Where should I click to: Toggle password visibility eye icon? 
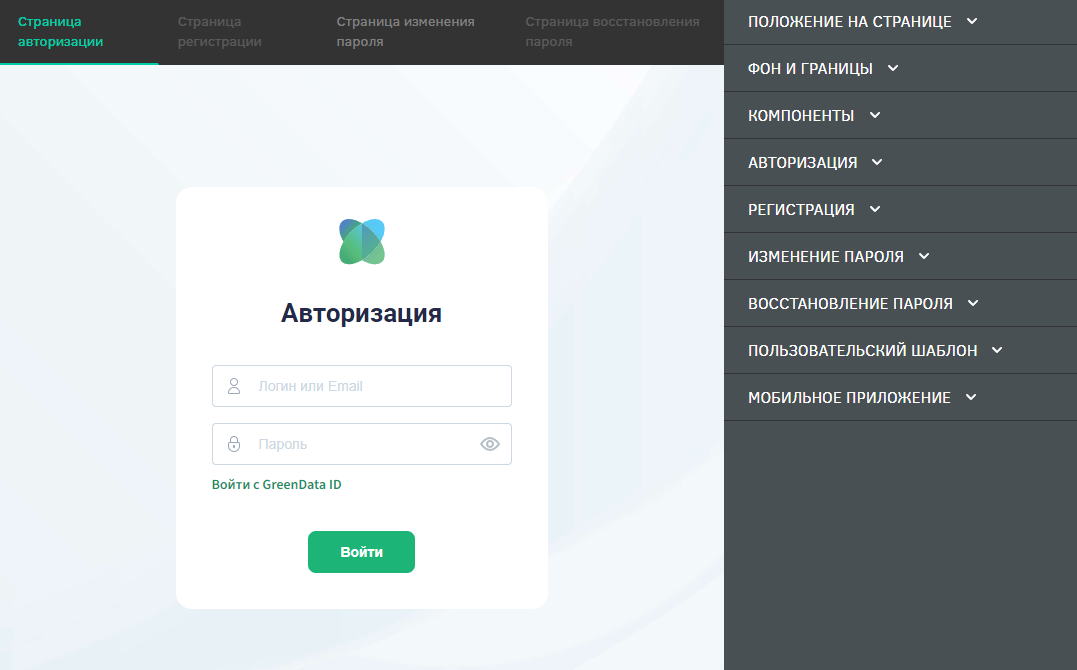[489, 444]
